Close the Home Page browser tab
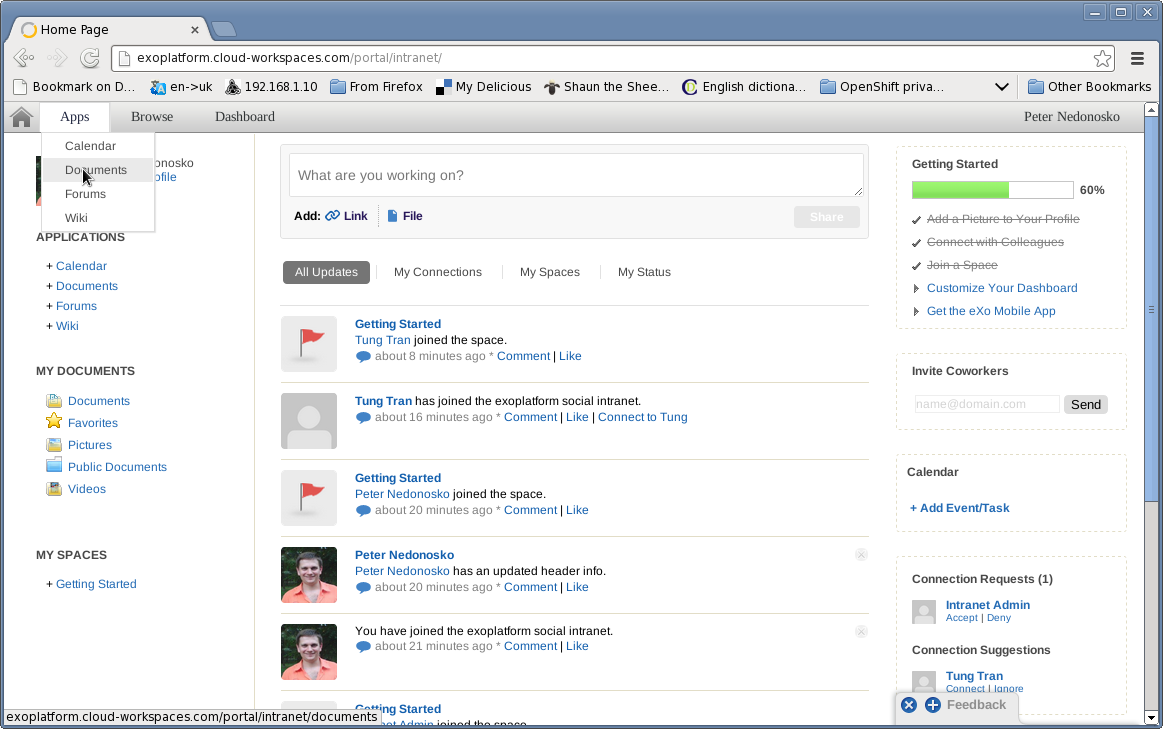The height and width of the screenshot is (729, 1163). [x=194, y=30]
